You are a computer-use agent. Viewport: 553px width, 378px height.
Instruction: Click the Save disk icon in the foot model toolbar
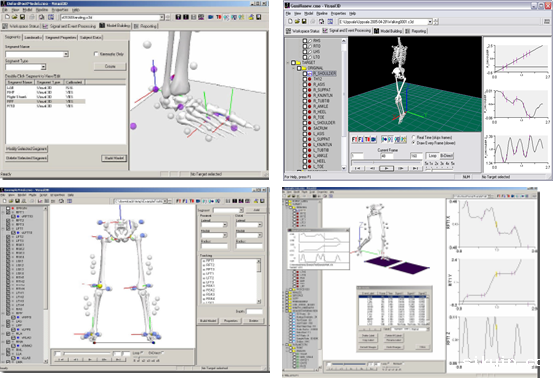point(22,17)
